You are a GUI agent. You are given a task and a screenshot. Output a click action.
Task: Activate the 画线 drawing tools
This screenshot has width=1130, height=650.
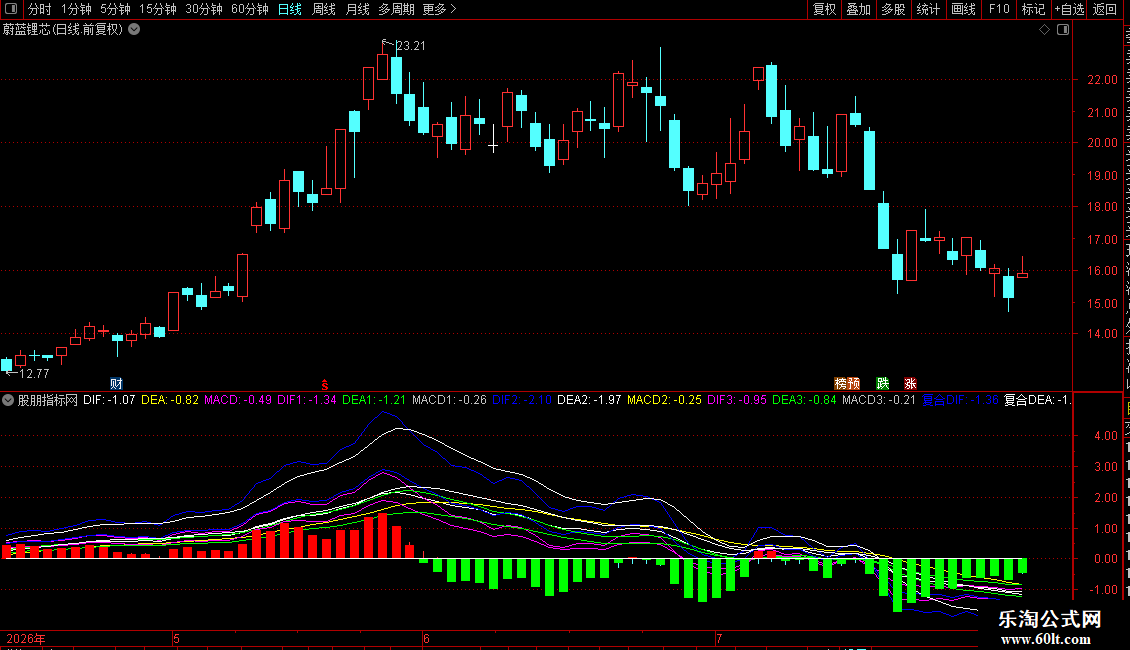pyautogui.click(x=964, y=9)
